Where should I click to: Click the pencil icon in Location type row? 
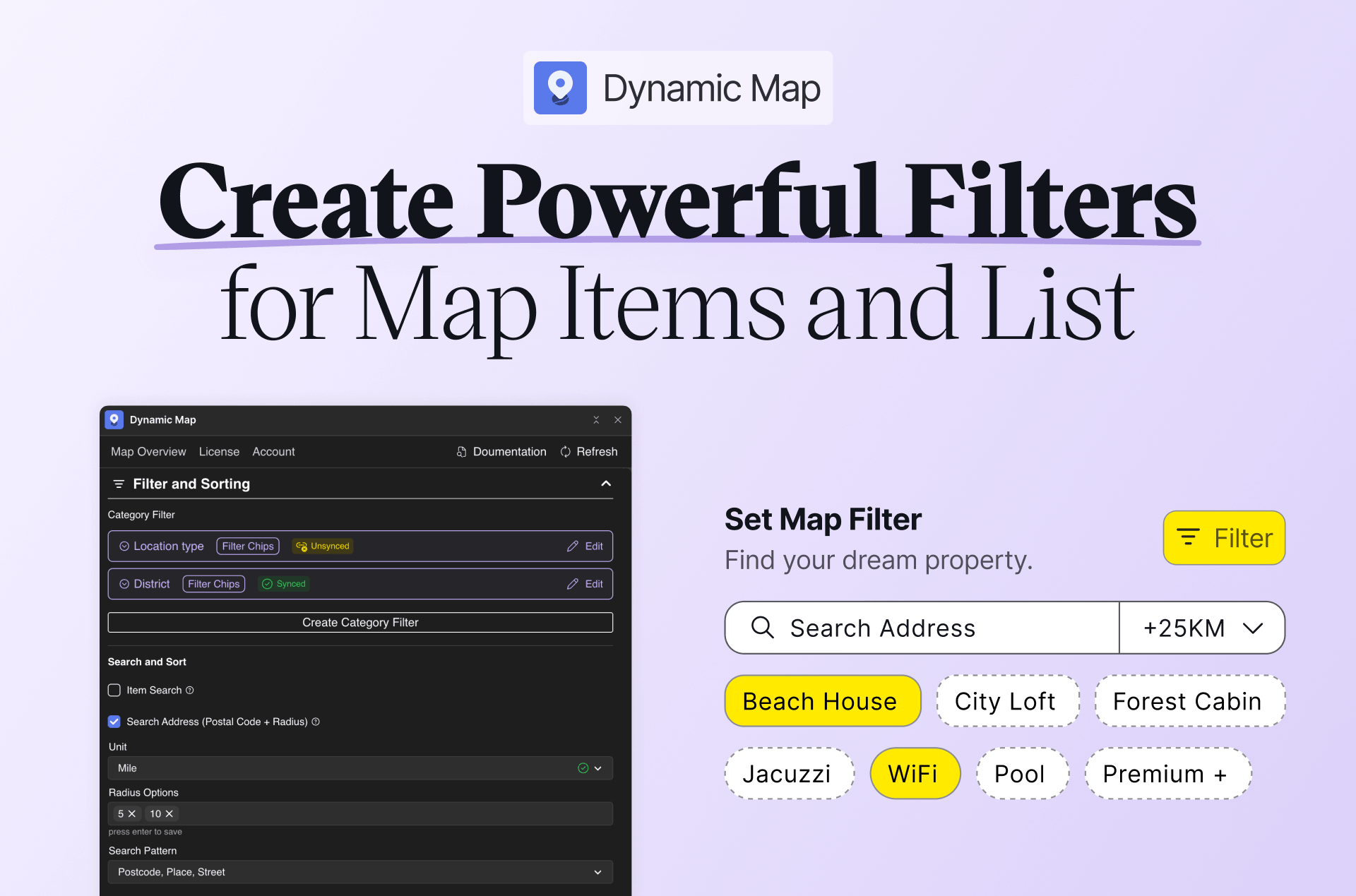[573, 546]
